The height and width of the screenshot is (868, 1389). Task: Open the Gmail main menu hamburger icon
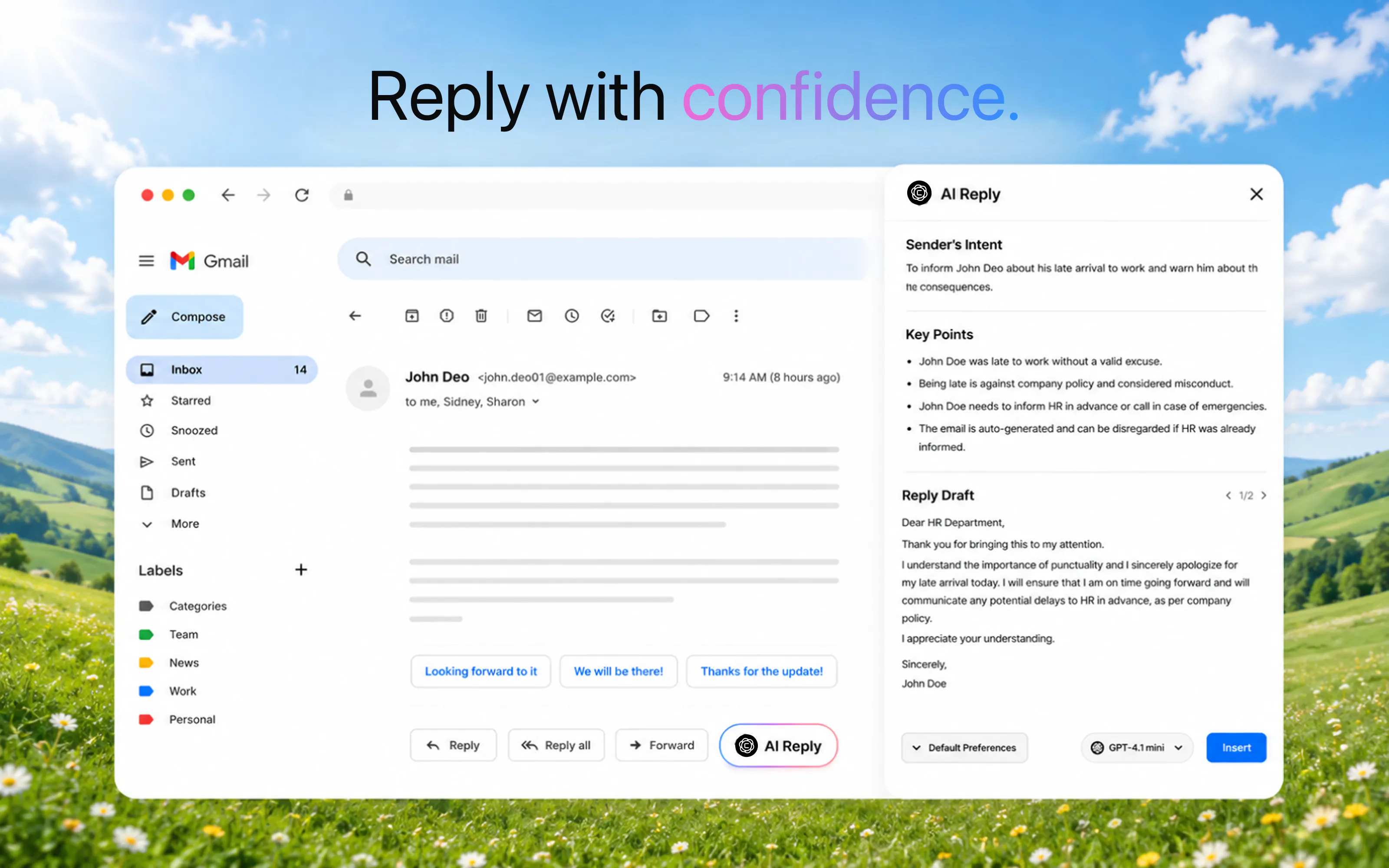pos(146,261)
